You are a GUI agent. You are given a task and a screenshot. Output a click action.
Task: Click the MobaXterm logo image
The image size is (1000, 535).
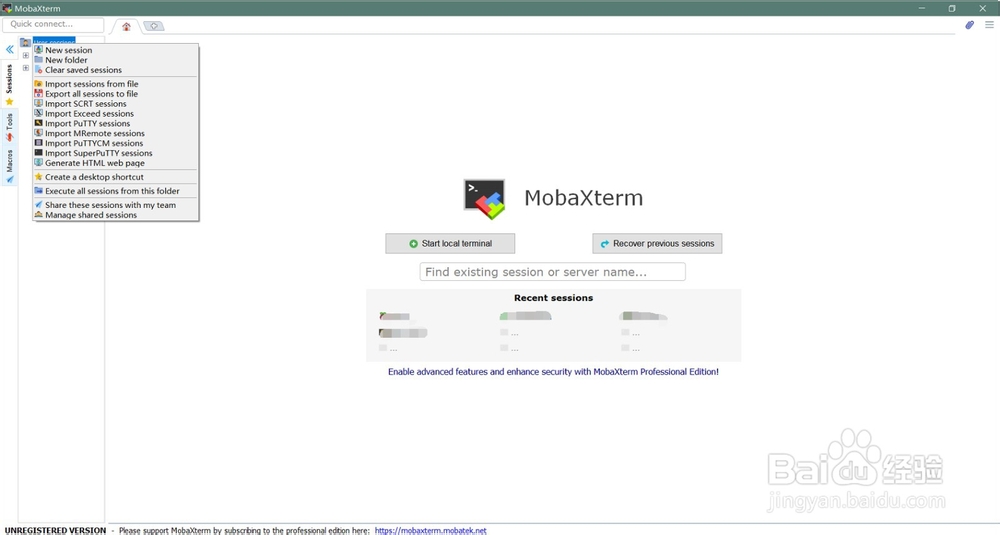coord(485,199)
